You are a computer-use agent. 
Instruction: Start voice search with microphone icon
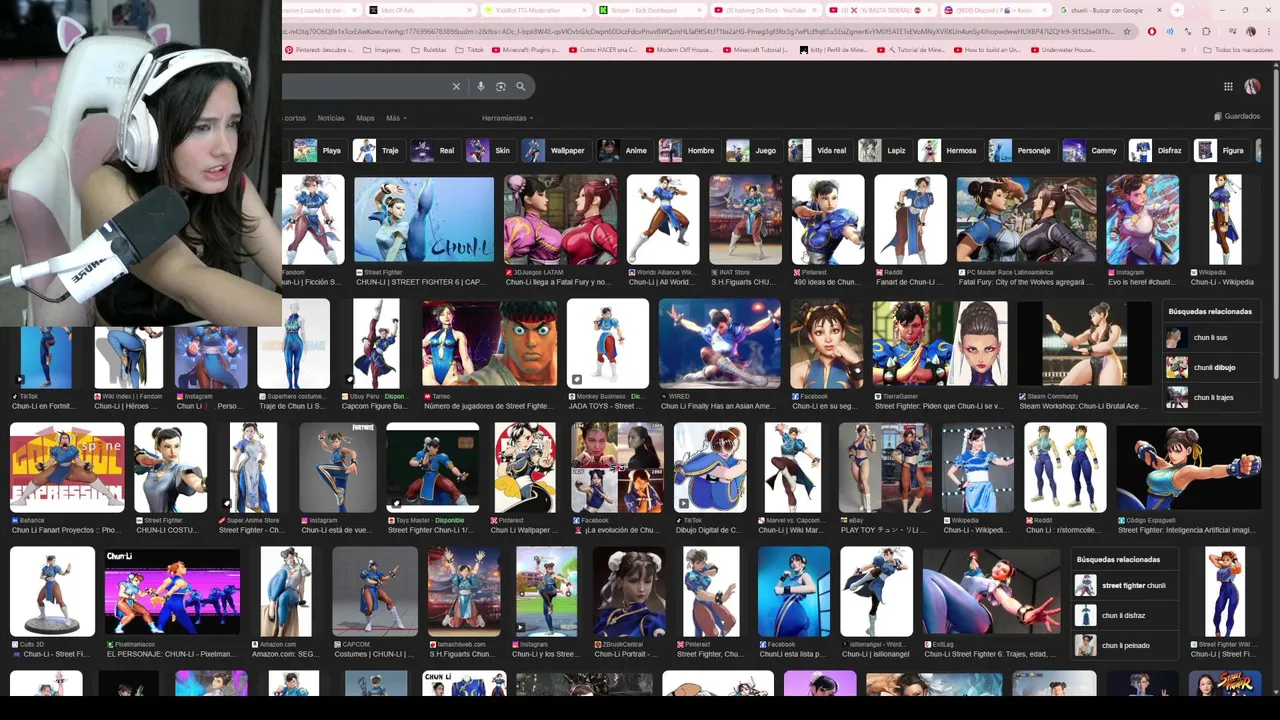[481, 87]
